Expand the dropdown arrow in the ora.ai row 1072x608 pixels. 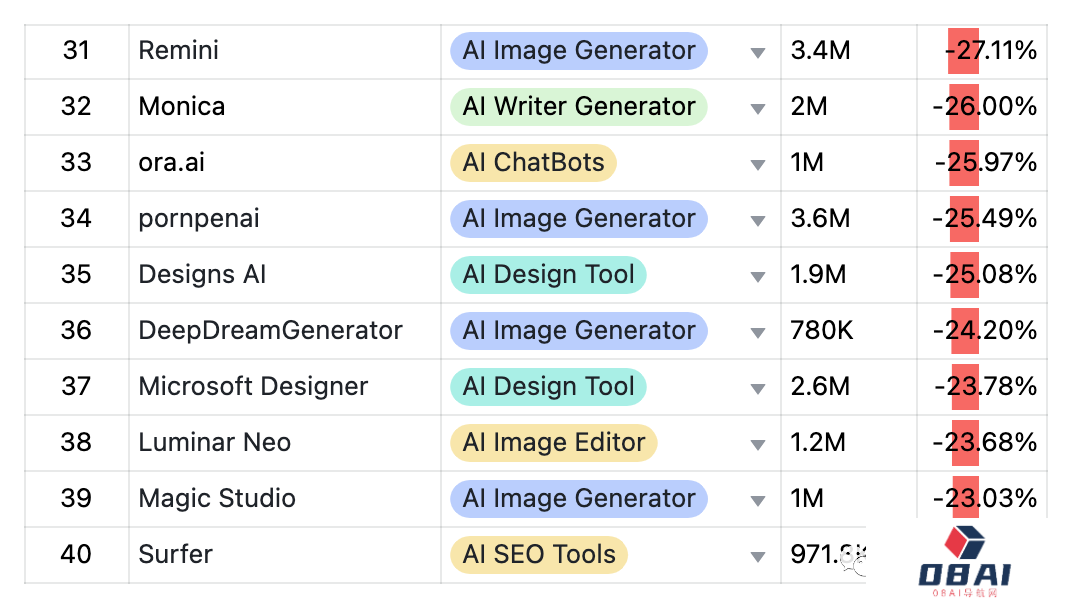[x=758, y=165]
